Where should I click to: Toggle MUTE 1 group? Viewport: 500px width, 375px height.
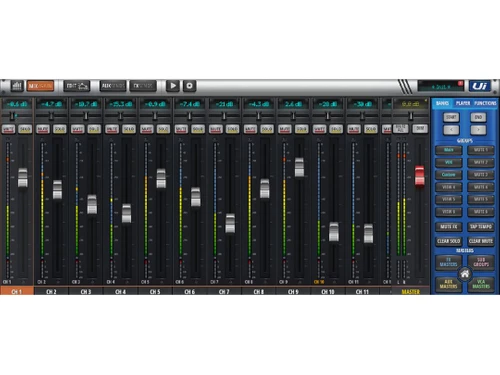click(481, 150)
